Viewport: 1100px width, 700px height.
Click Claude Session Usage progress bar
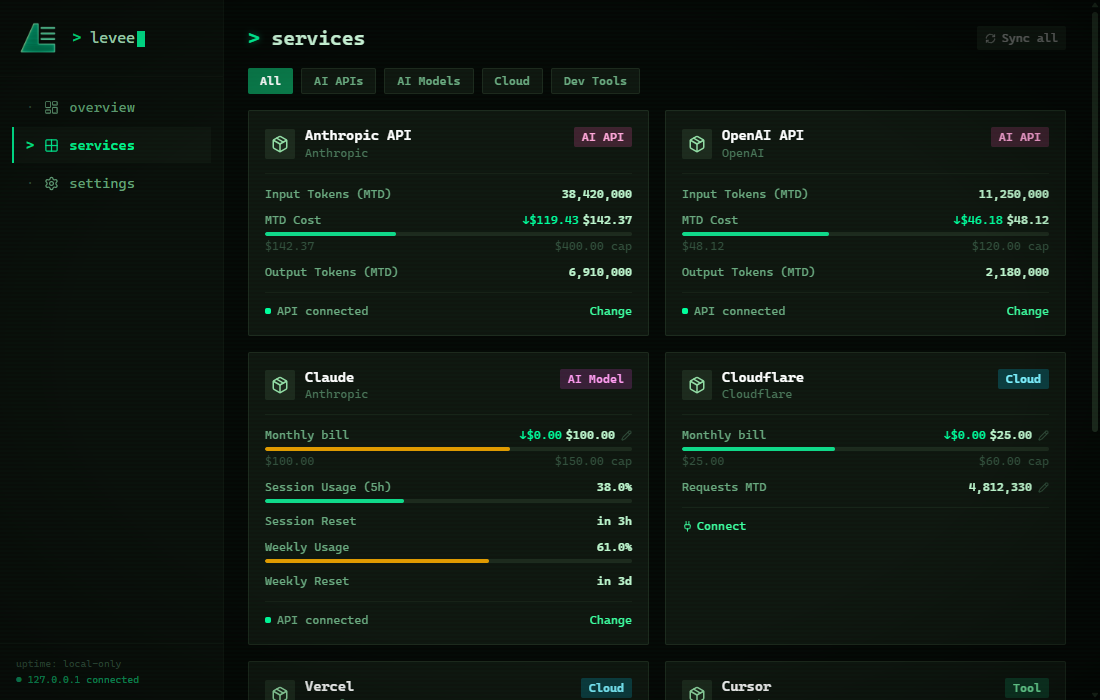tap(448, 501)
